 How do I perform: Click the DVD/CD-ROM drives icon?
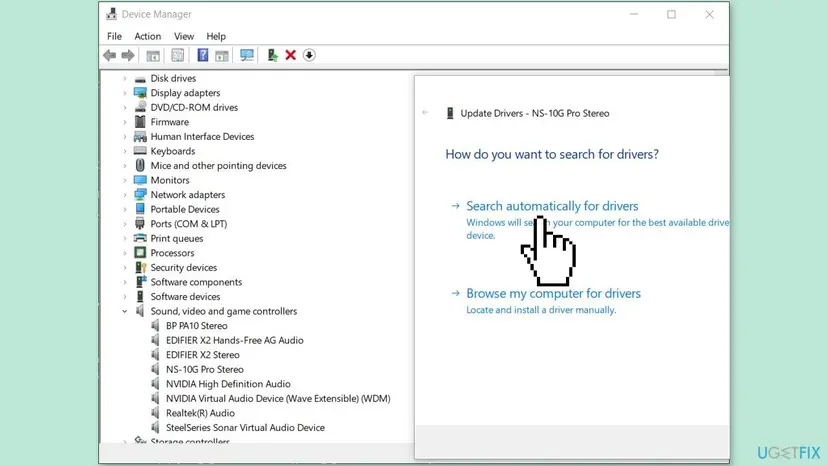[x=140, y=107]
